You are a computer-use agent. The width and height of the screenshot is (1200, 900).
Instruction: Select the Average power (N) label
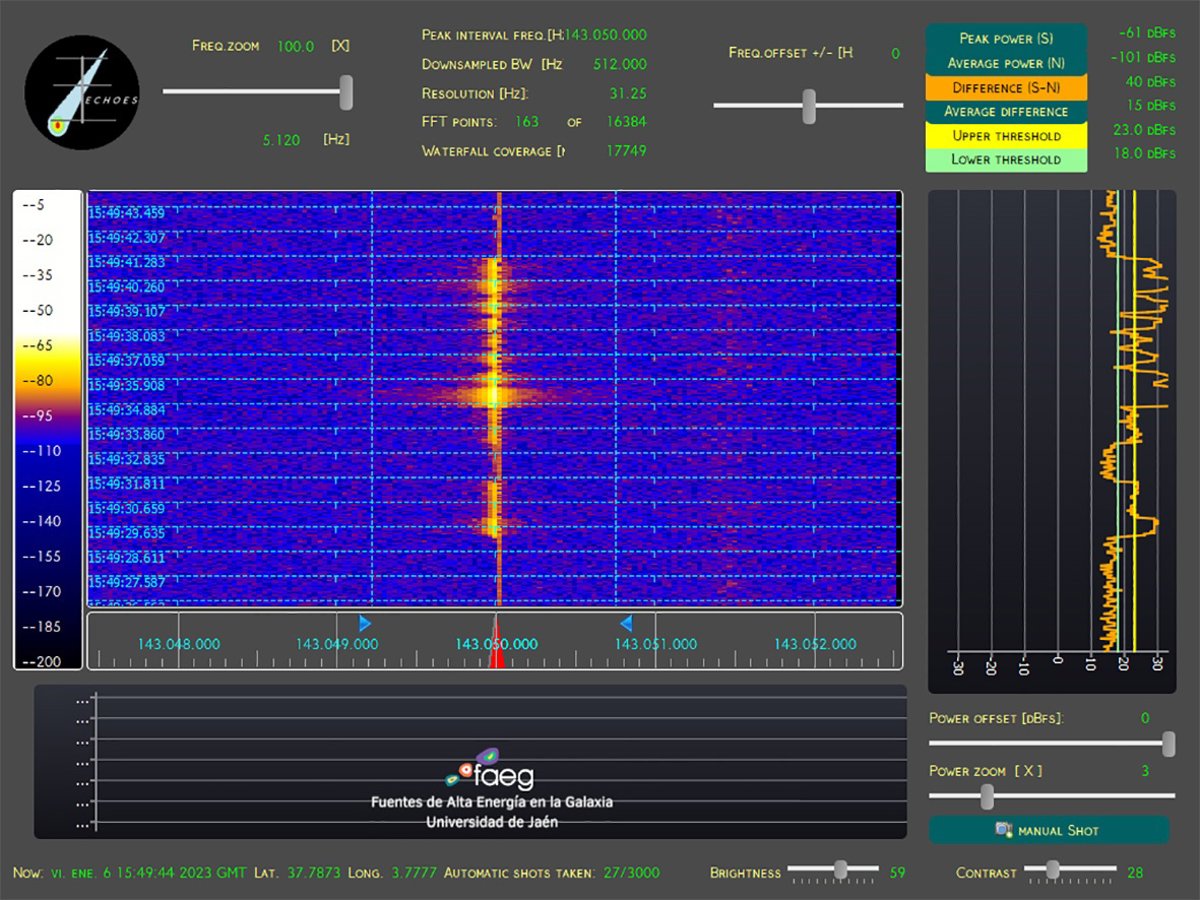click(1005, 63)
